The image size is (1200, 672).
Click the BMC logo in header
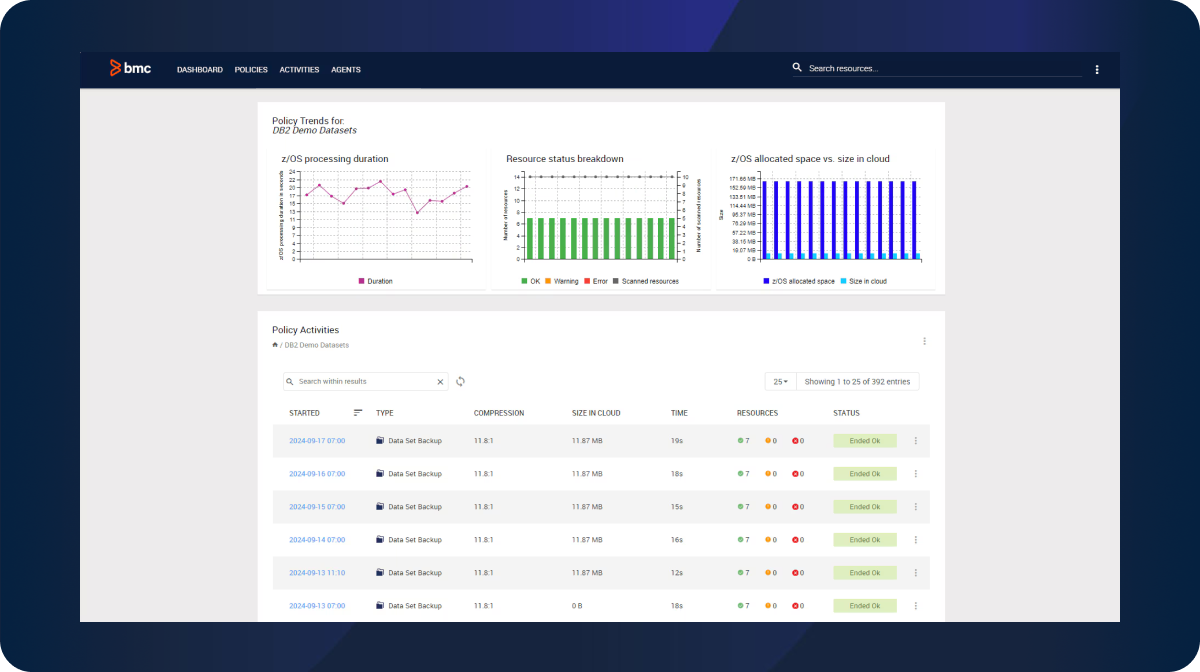(x=130, y=69)
